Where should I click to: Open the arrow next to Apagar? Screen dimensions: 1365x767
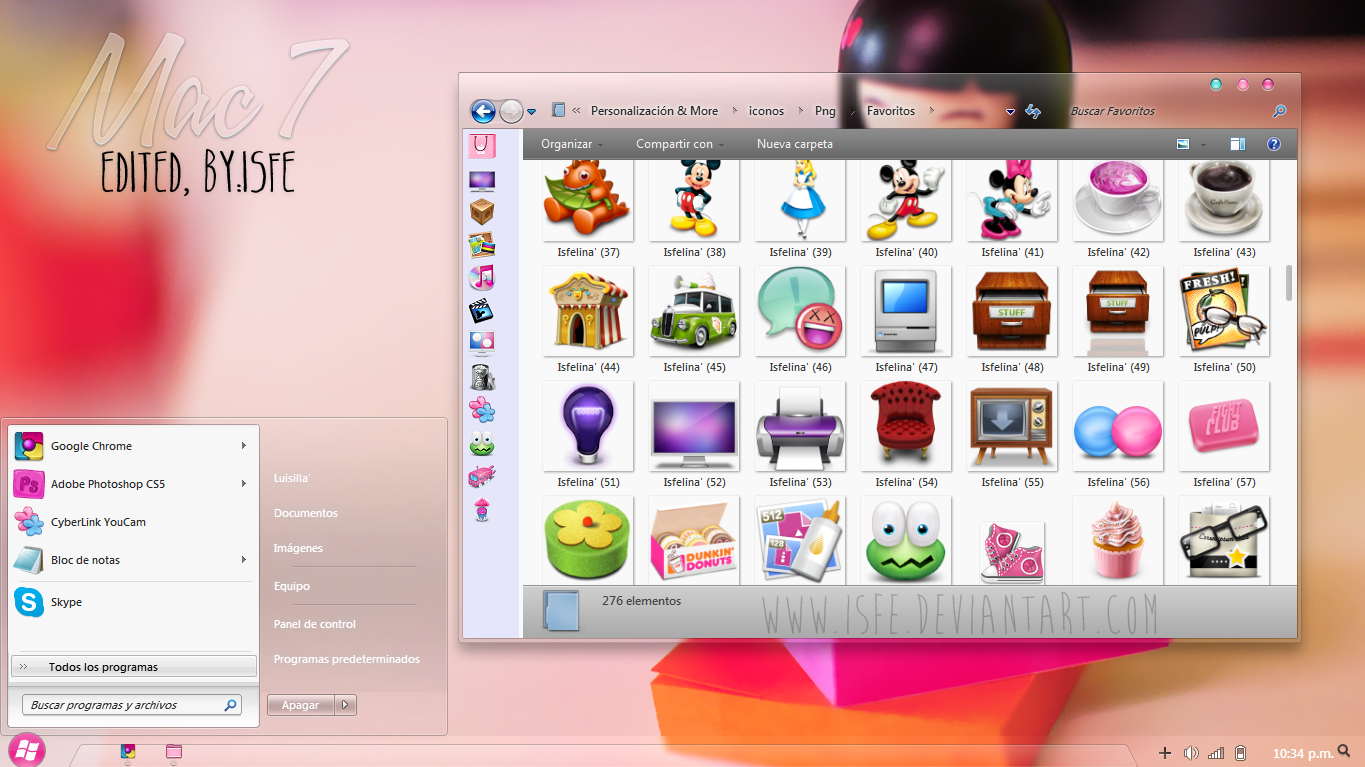[x=345, y=705]
